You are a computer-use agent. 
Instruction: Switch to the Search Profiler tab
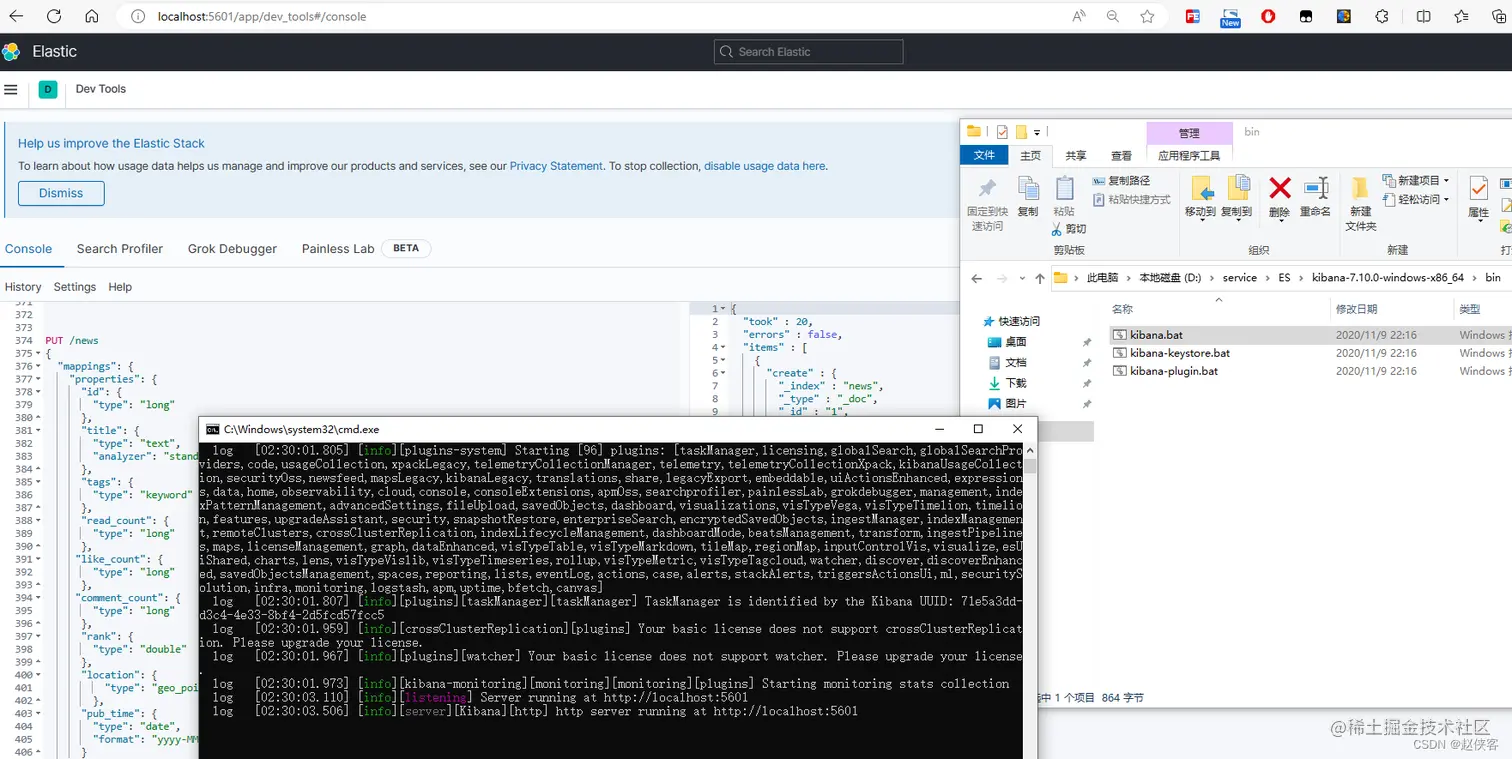[120, 249]
